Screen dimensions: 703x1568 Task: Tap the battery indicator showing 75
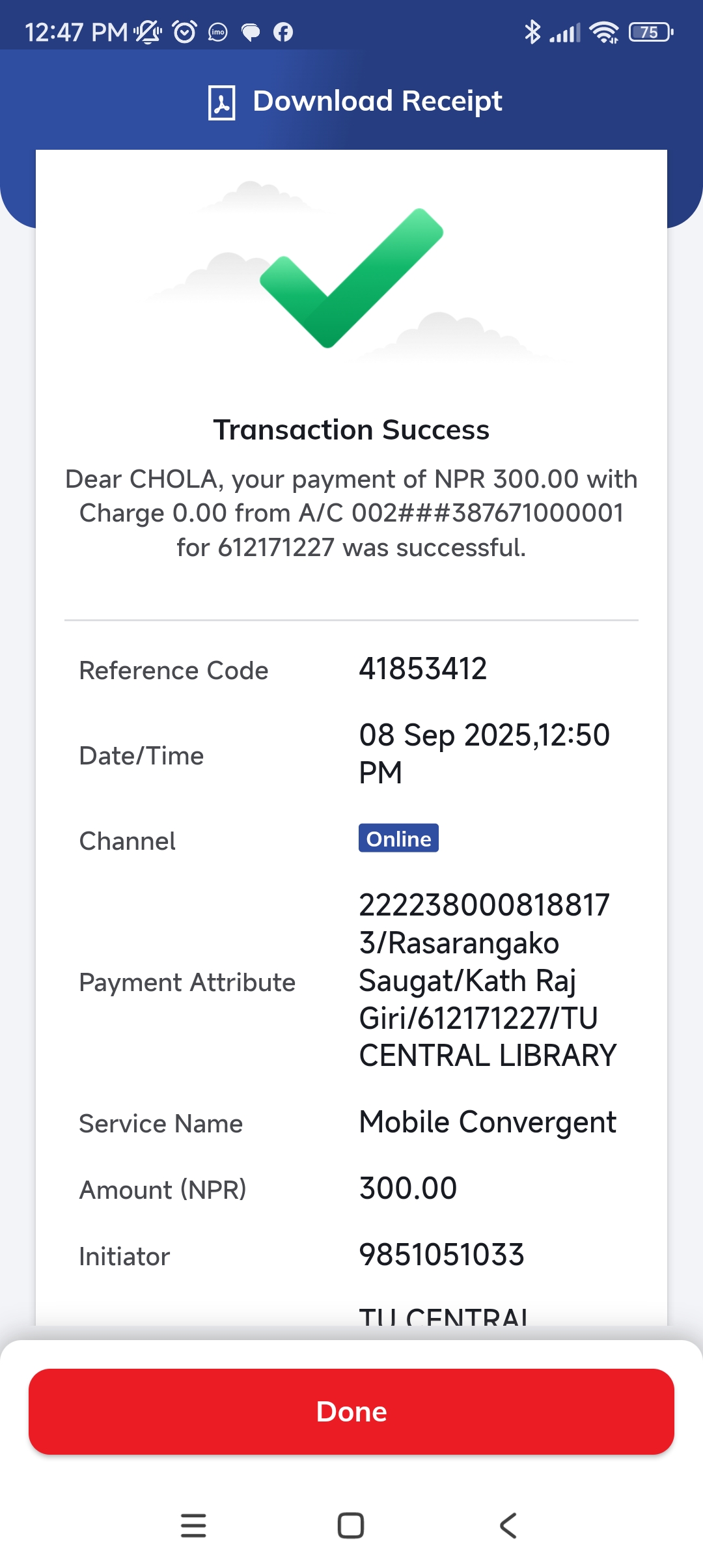click(x=650, y=32)
